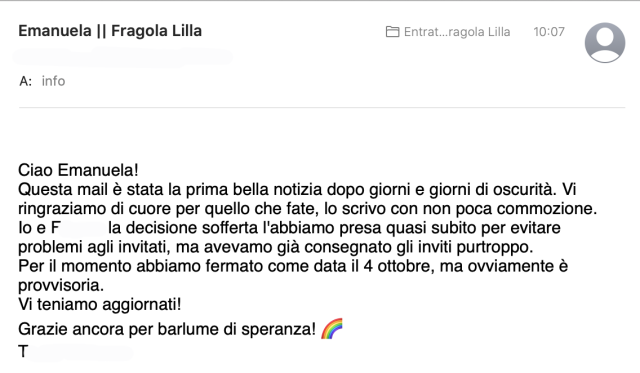The height and width of the screenshot is (373, 640).
Task: Click the 'A:' recipient field label
Action: [x=25, y=81]
